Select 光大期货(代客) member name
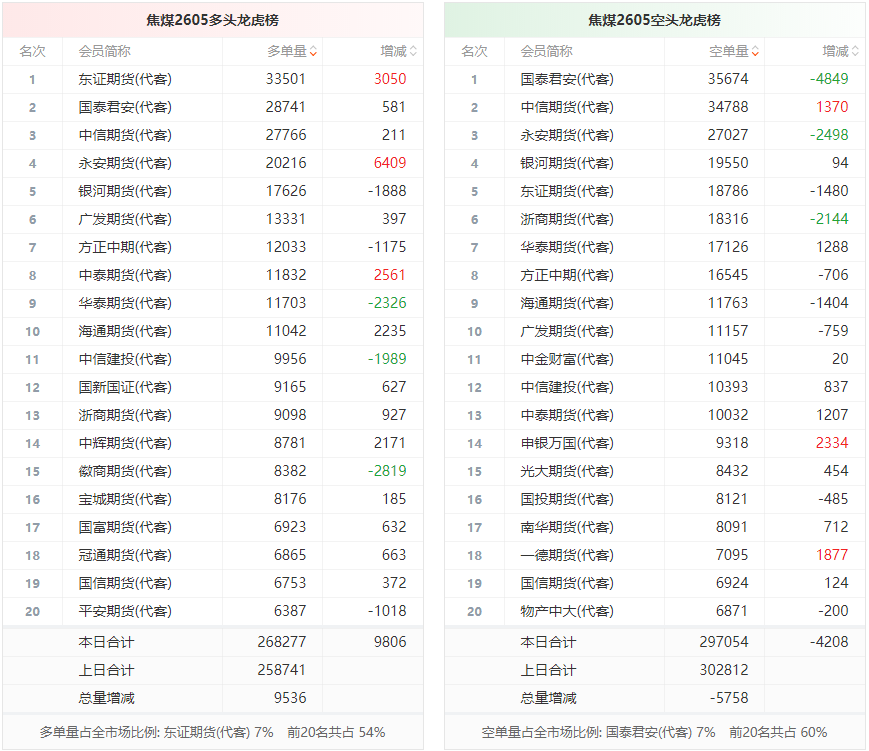869x751 pixels. 567,471
